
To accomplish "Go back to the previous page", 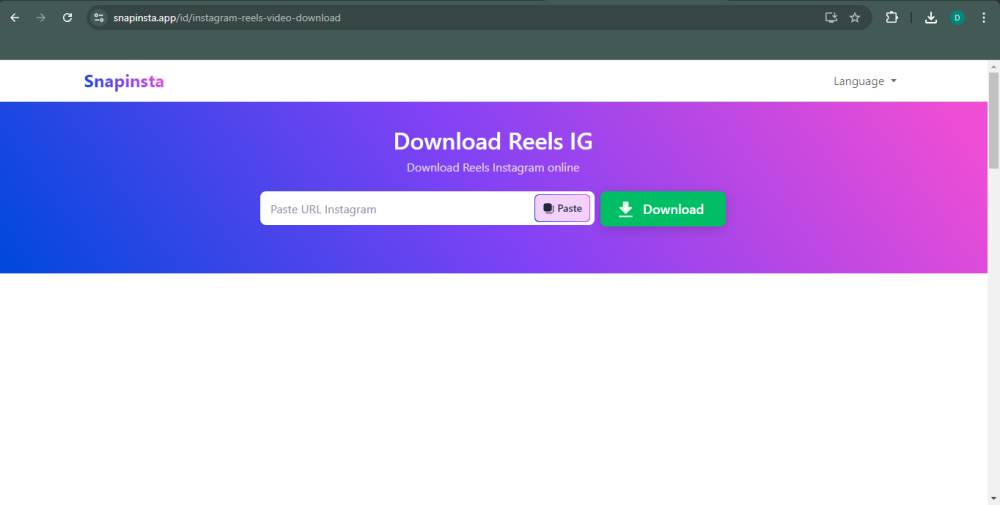I will click(15, 18).
